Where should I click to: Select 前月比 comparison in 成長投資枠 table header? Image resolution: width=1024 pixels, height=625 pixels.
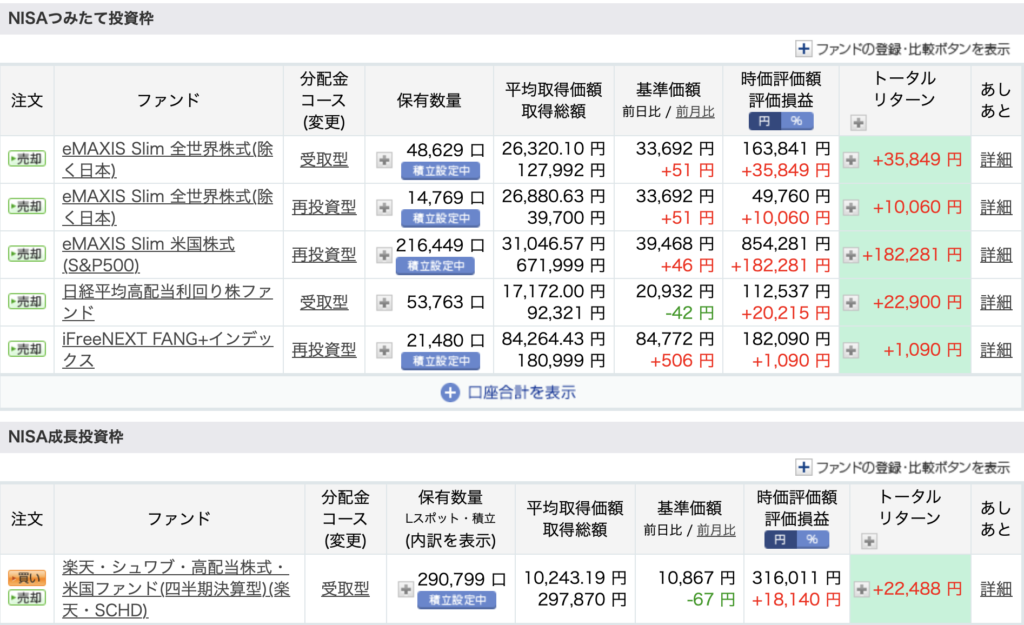(x=716, y=530)
